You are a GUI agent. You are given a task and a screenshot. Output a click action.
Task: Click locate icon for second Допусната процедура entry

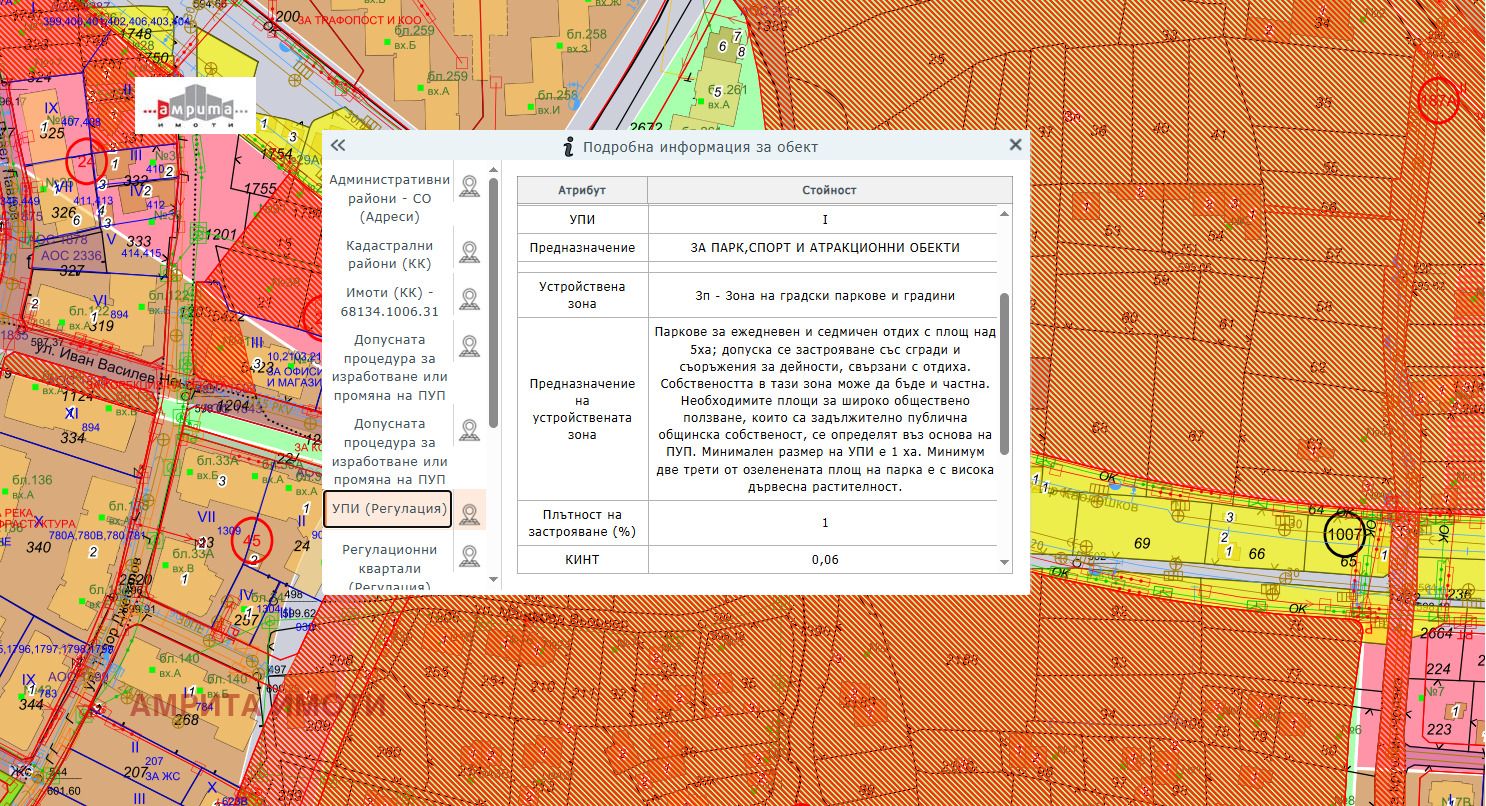point(470,430)
